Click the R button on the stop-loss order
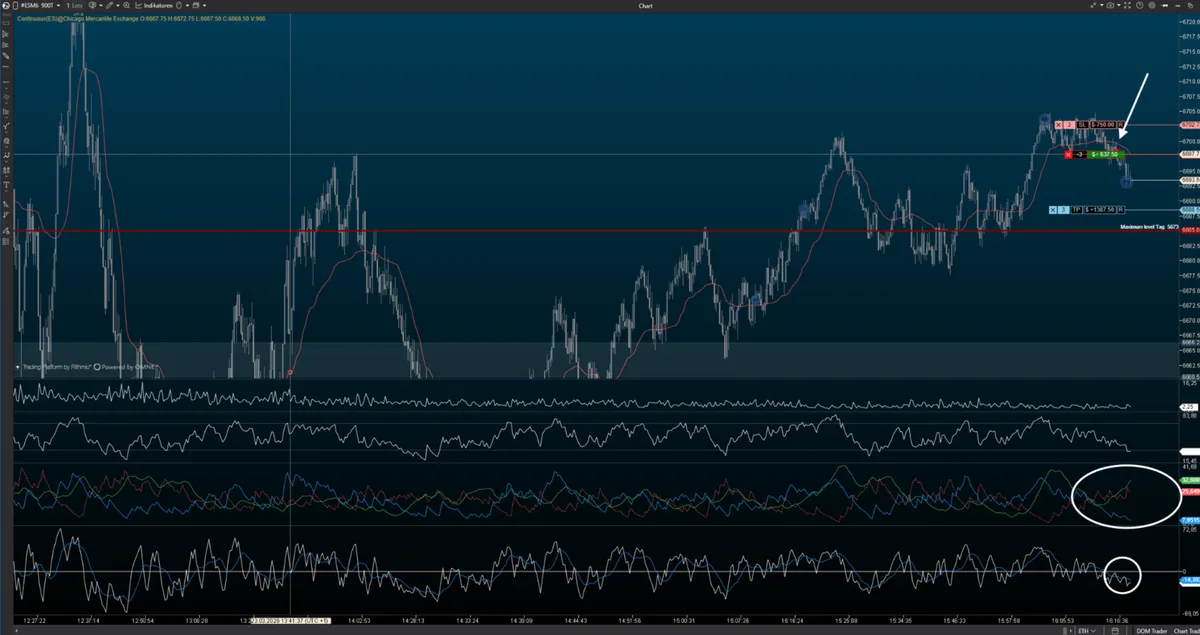The height and width of the screenshot is (635, 1200). [1121, 125]
